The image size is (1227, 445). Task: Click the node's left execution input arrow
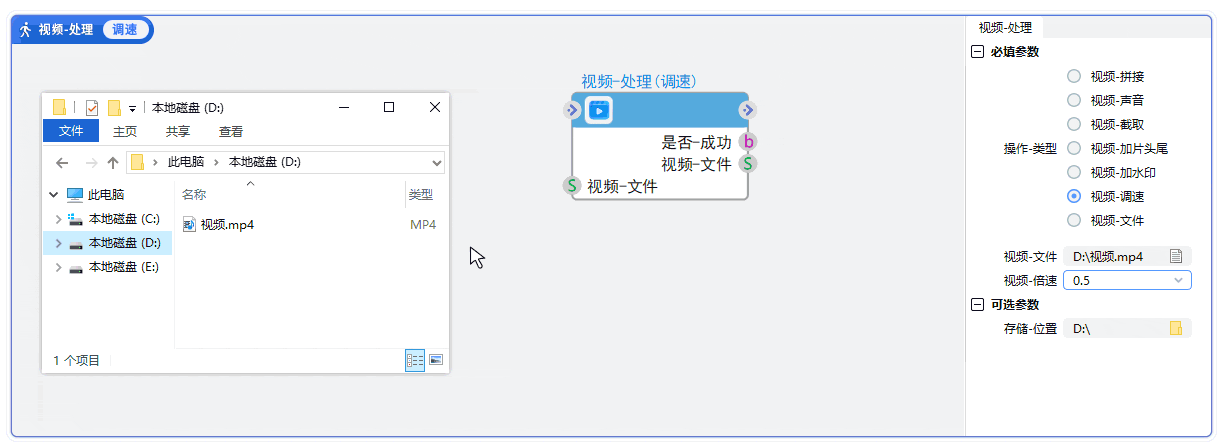pos(572,110)
